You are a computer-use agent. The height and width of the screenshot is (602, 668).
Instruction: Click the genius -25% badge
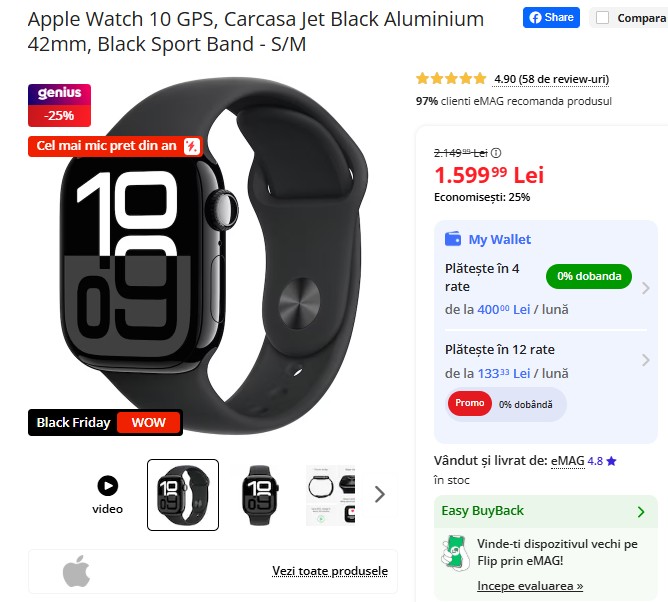(59, 105)
